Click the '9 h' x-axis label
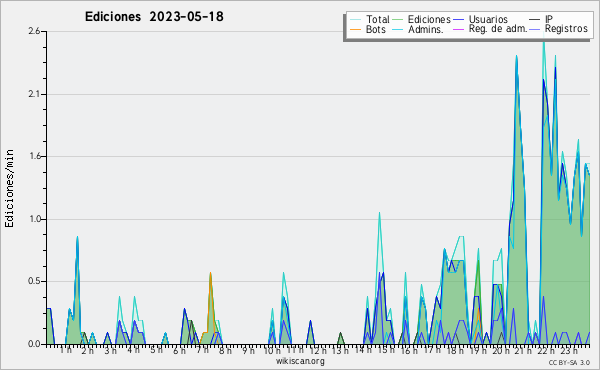The image size is (600, 370). point(248,350)
